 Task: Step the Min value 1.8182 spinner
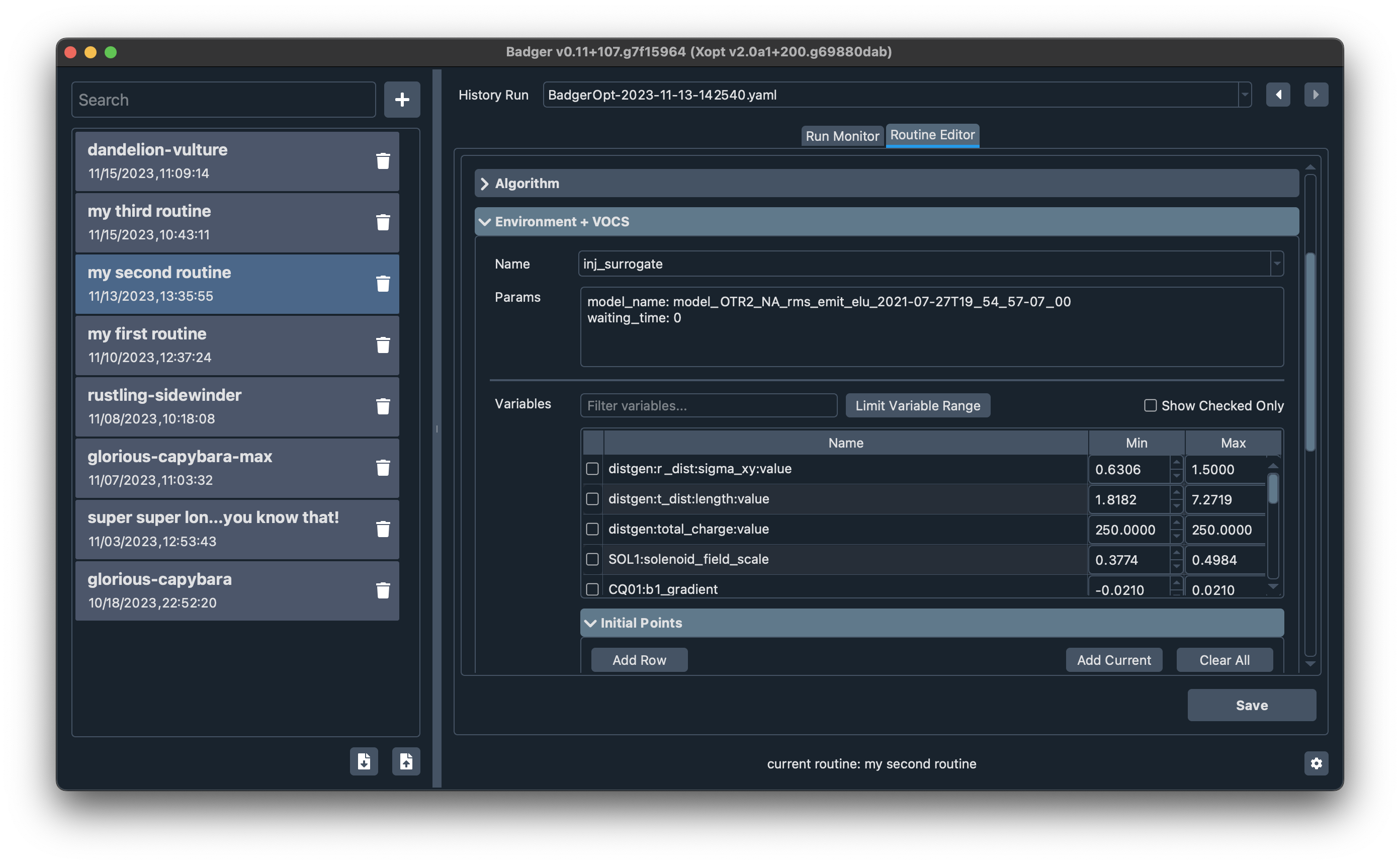pyautogui.click(x=1176, y=499)
